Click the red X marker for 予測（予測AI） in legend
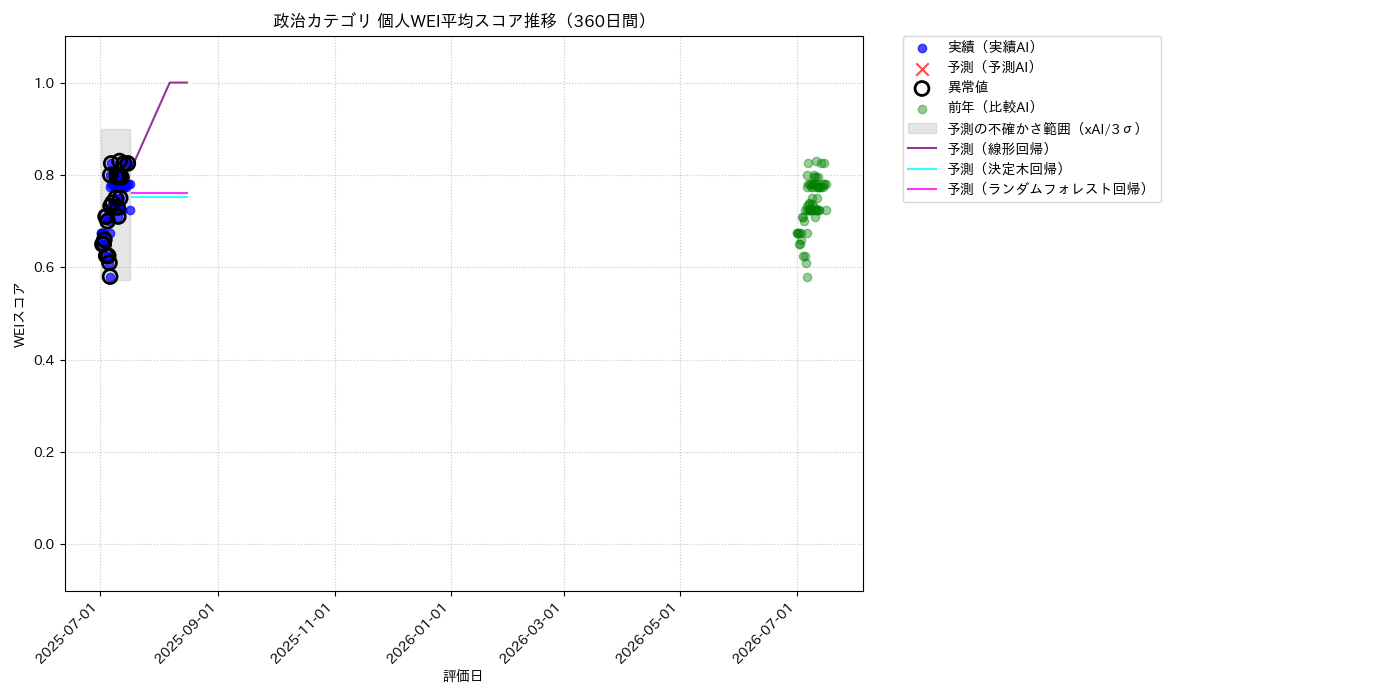1400x700 pixels. [x=922, y=68]
